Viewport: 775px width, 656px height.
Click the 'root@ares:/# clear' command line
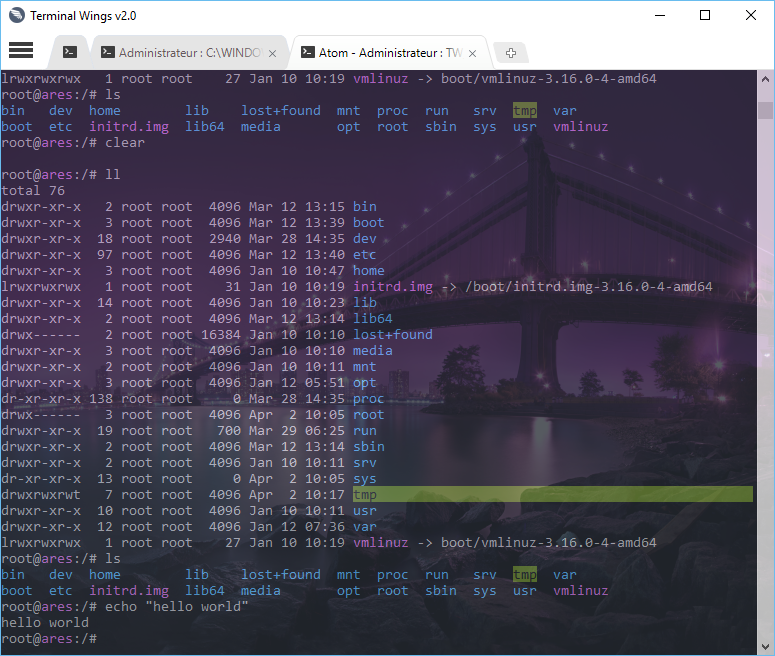tap(73, 143)
